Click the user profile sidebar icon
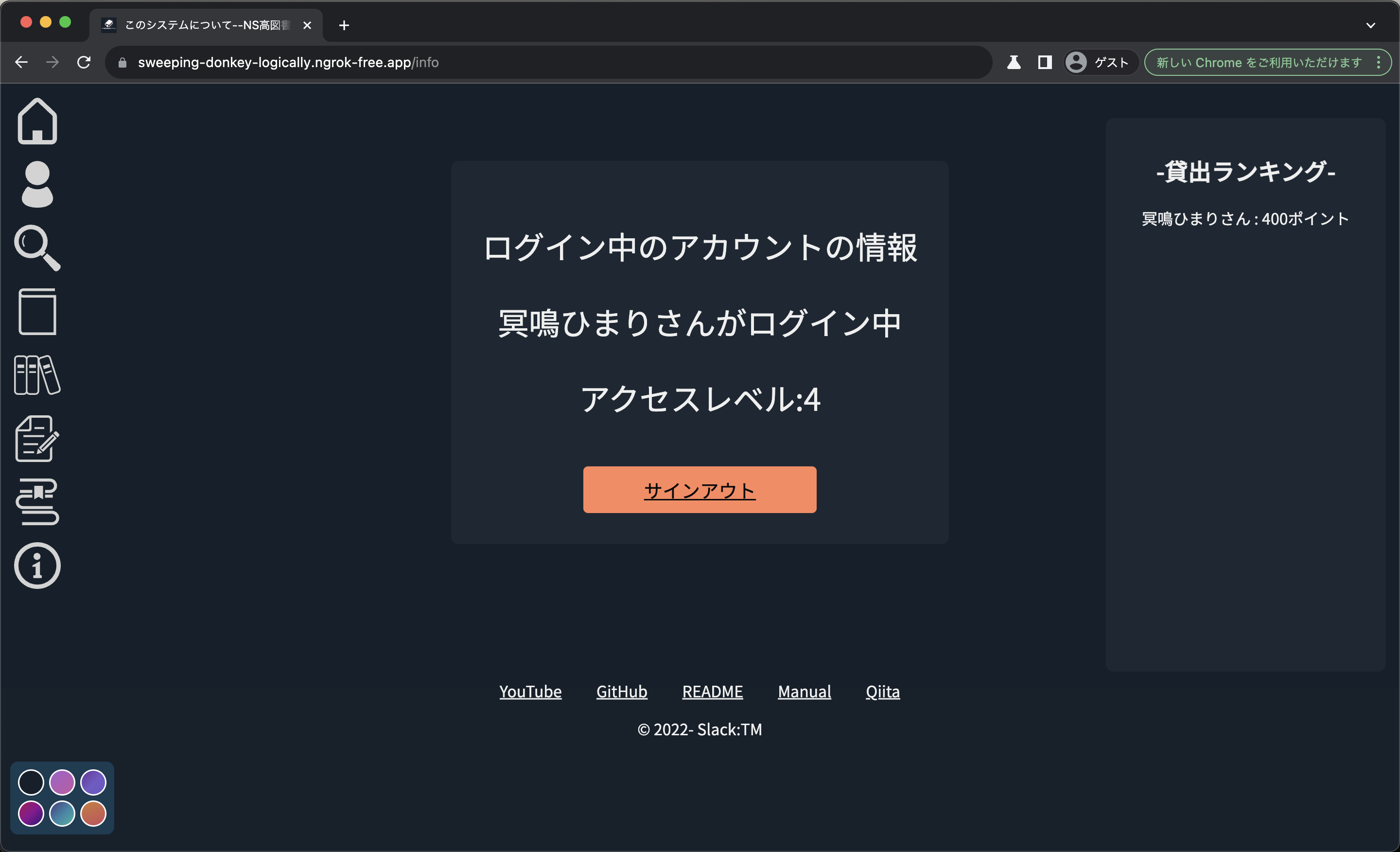This screenshot has height=852, width=1400. point(37,184)
